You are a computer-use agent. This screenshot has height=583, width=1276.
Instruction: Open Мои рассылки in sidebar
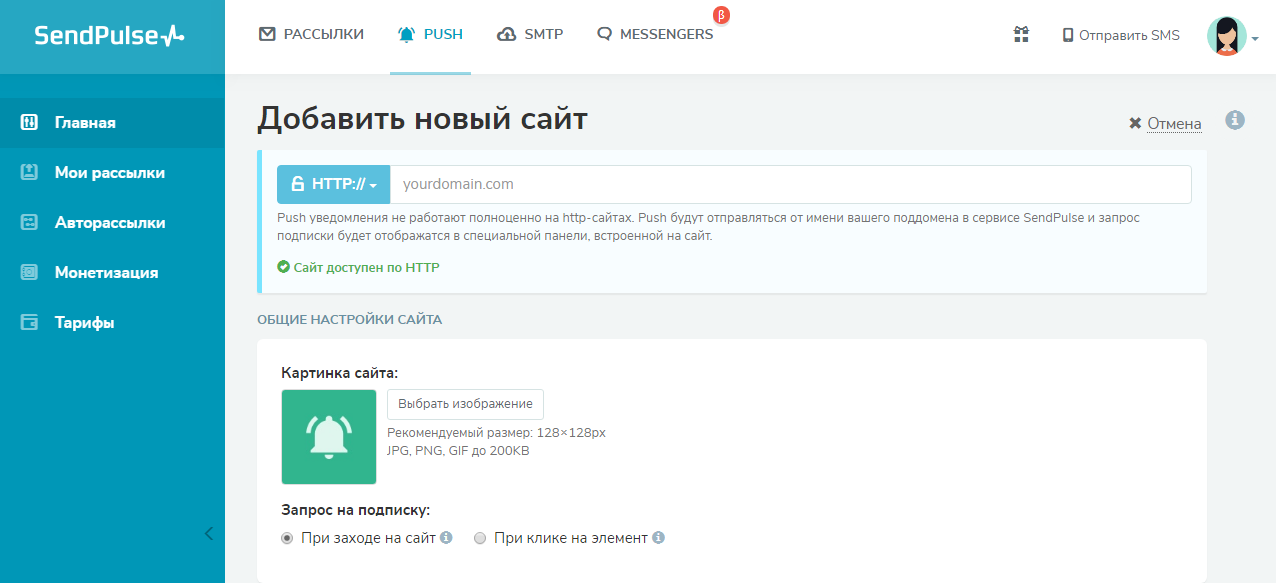112,173
